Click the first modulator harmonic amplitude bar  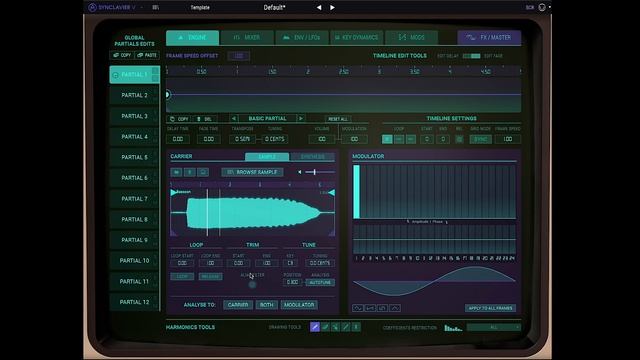pyautogui.click(x=357, y=192)
